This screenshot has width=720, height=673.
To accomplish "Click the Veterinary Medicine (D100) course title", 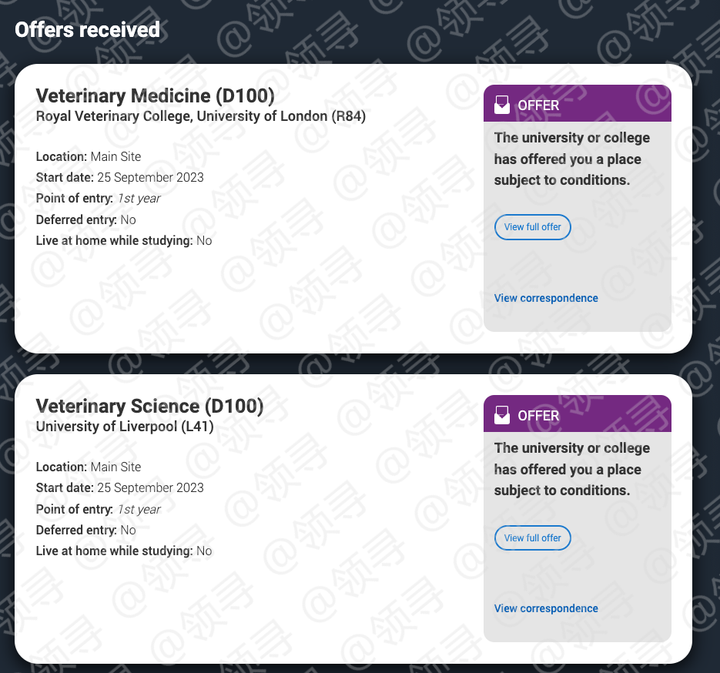I will tap(155, 96).
